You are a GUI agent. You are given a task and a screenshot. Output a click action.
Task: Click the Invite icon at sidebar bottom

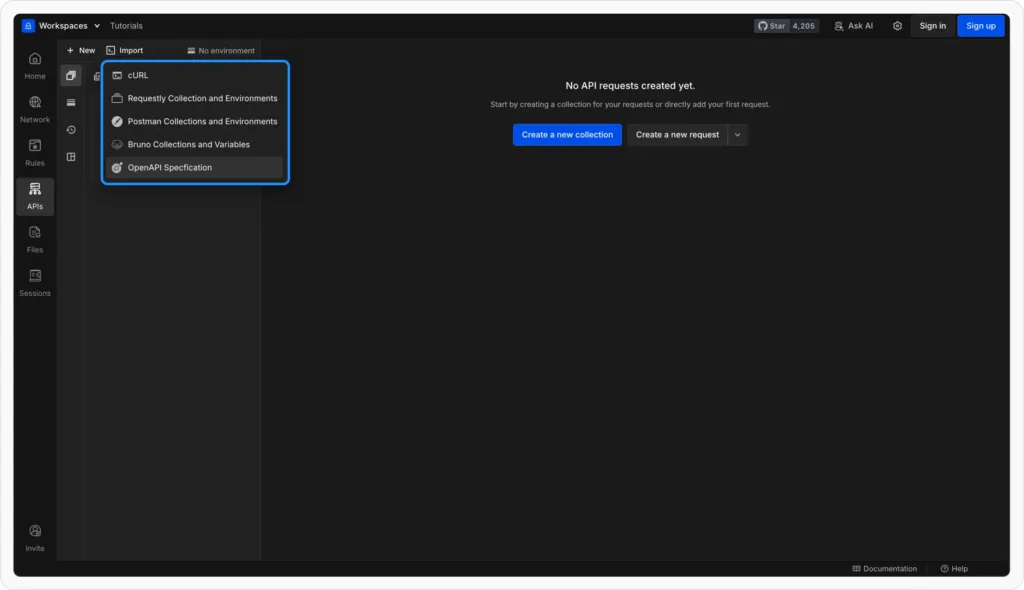point(35,536)
